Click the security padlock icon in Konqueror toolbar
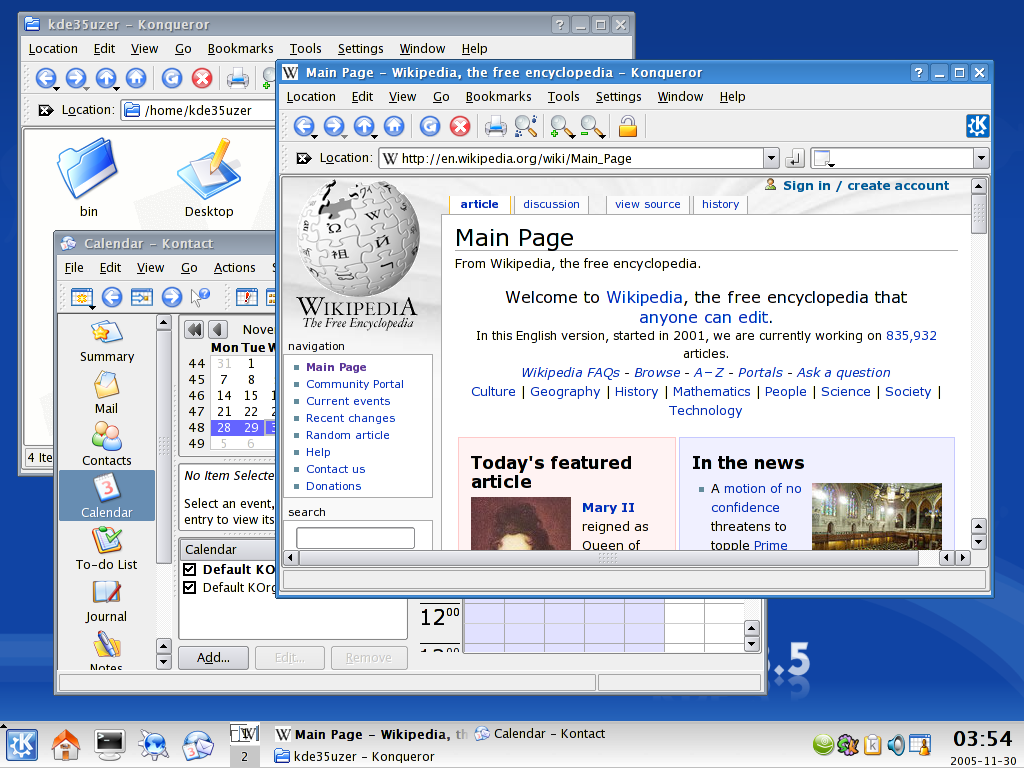This screenshot has width=1024, height=768. coord(625,126)
